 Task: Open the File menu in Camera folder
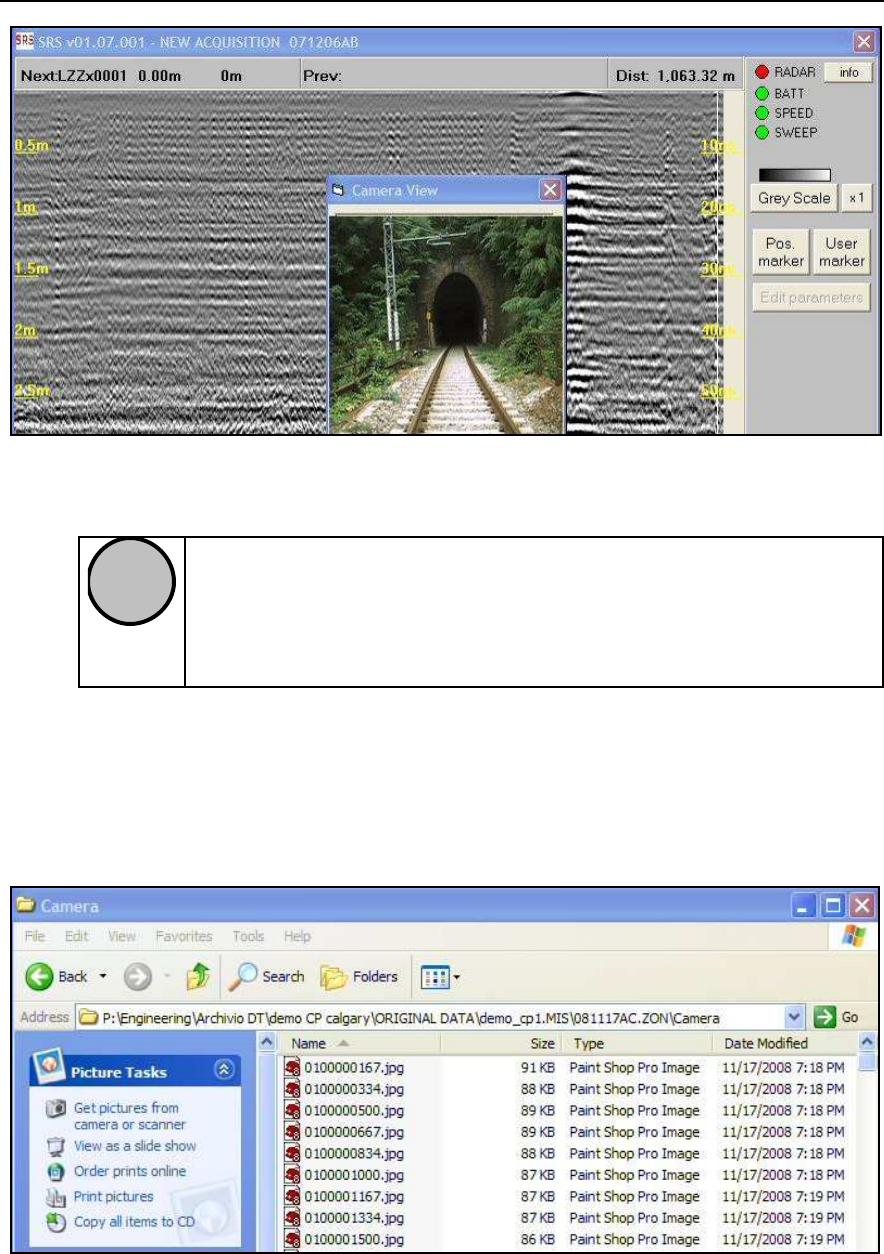click(35, 937)
